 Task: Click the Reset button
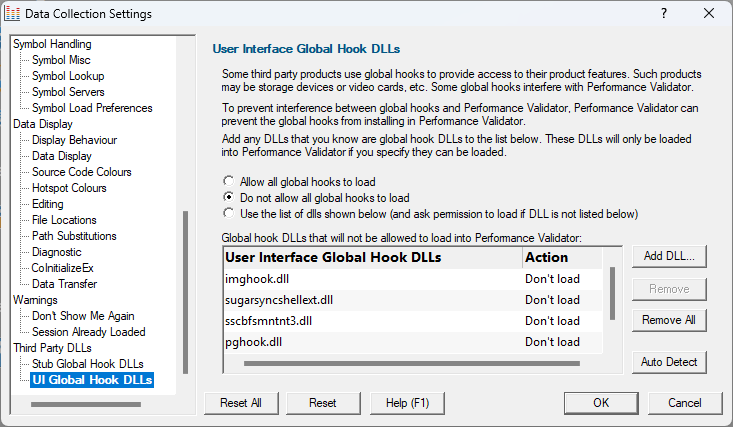pyautogui.click(x=323, y=403)
